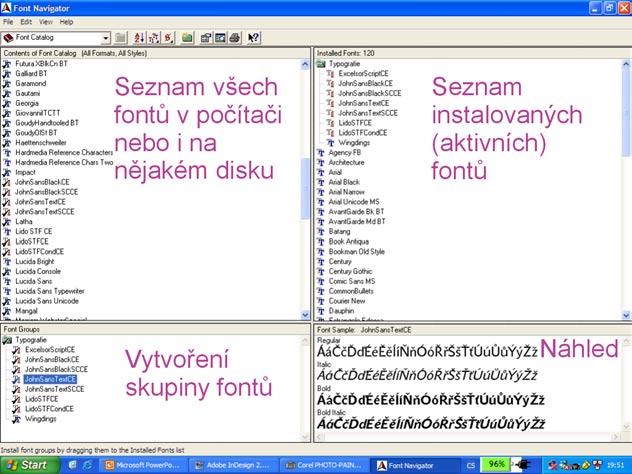Click the Font Navigator title bar icon
The height and width of the screenshot is (474, 632).
[6, 8]
